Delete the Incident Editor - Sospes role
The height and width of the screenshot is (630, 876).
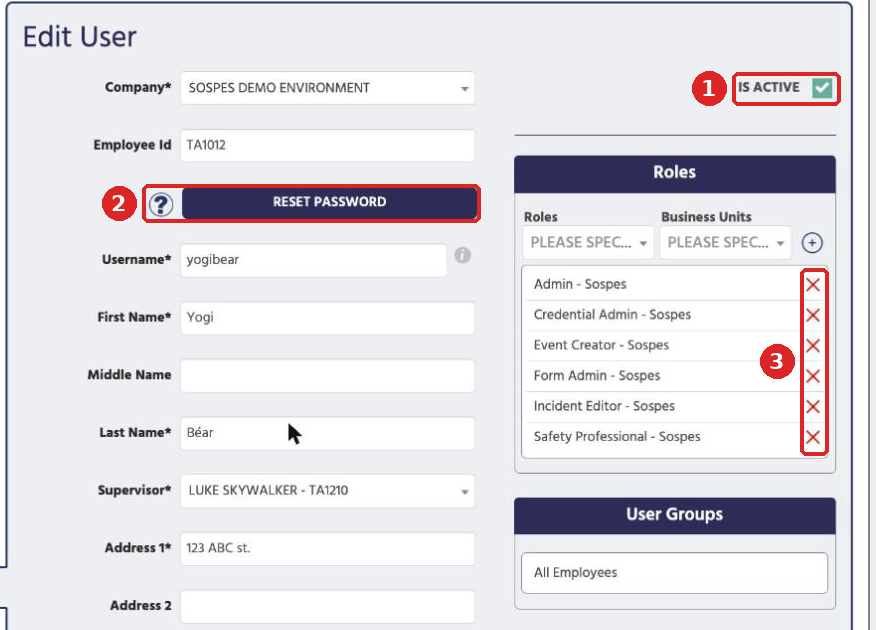pyautogui.click(x=813, y=407)
